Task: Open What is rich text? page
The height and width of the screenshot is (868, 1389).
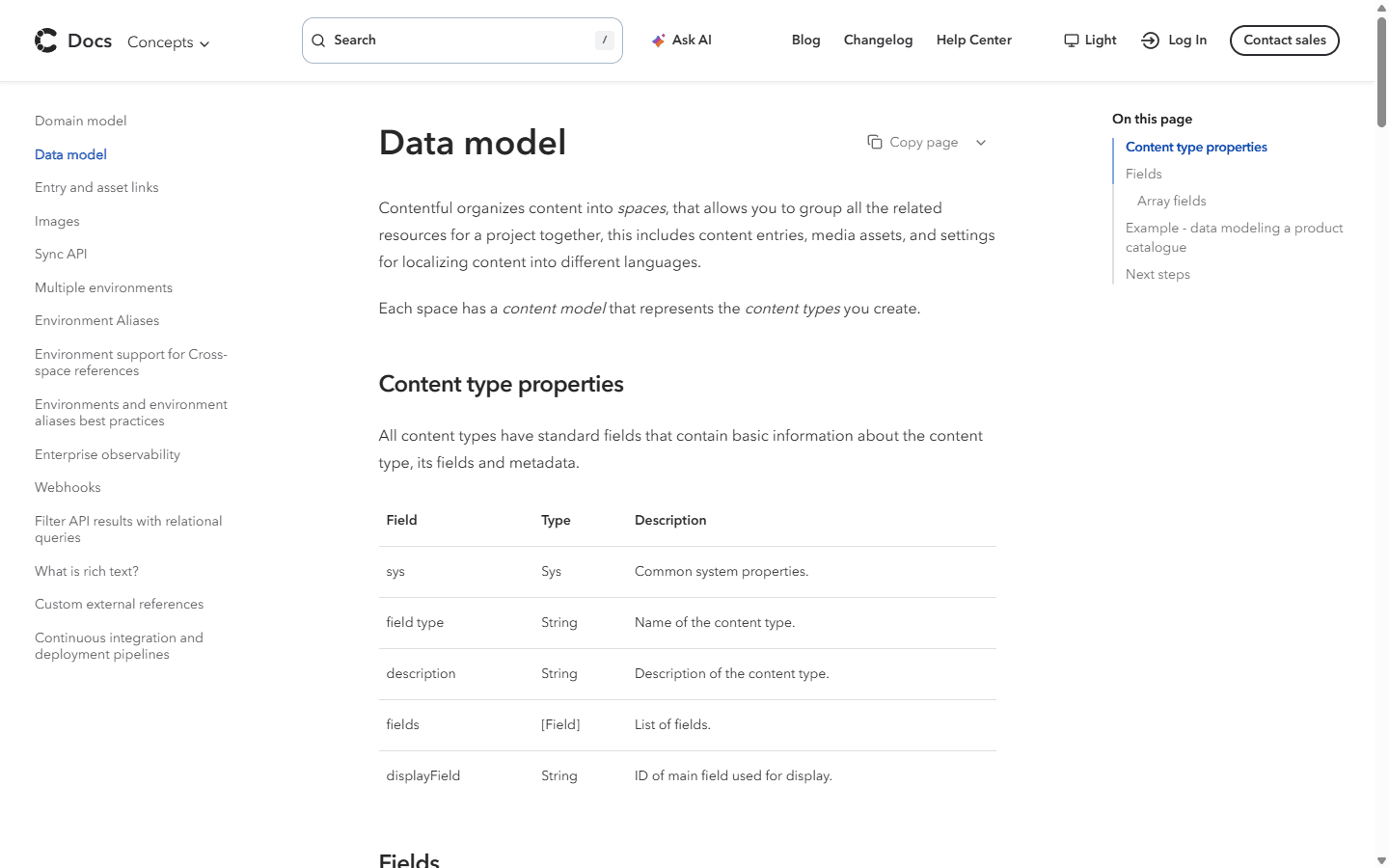Action: (87, 571)
